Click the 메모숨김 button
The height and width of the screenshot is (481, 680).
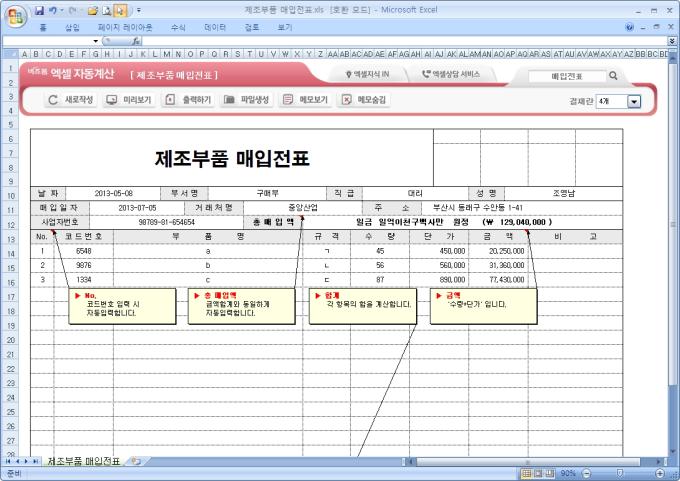(x=364, y=100)
